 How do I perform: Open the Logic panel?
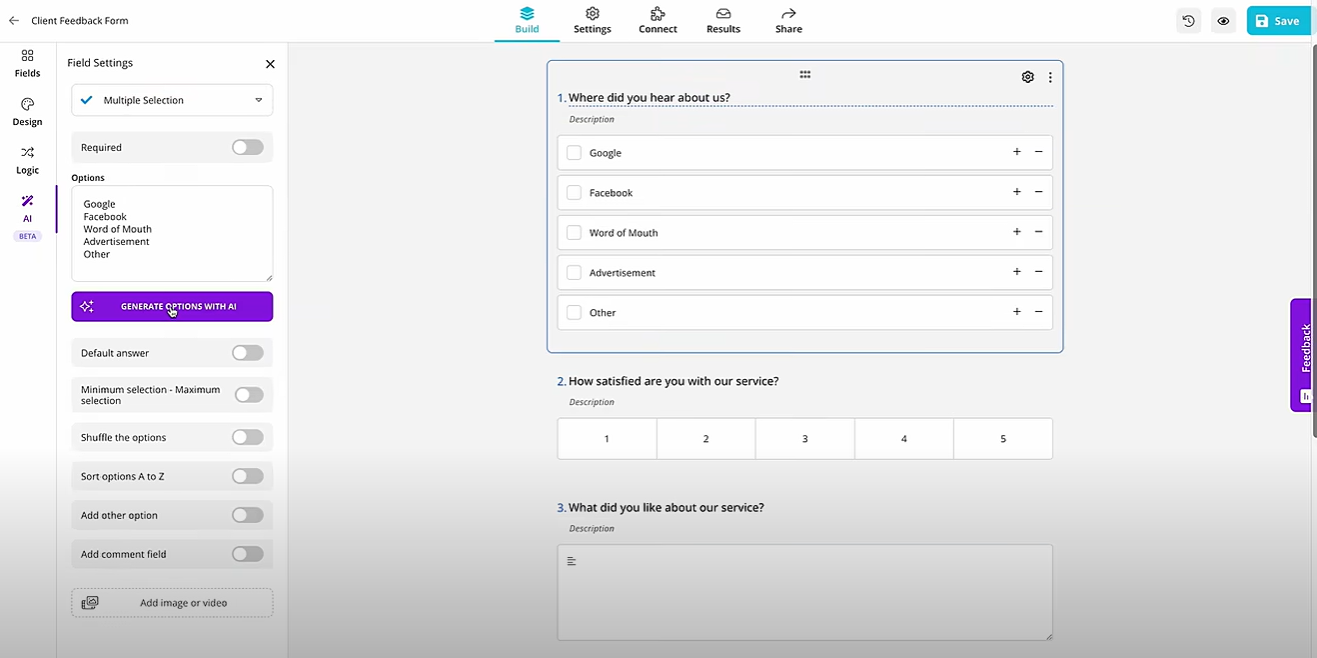(x=27, y=160)
